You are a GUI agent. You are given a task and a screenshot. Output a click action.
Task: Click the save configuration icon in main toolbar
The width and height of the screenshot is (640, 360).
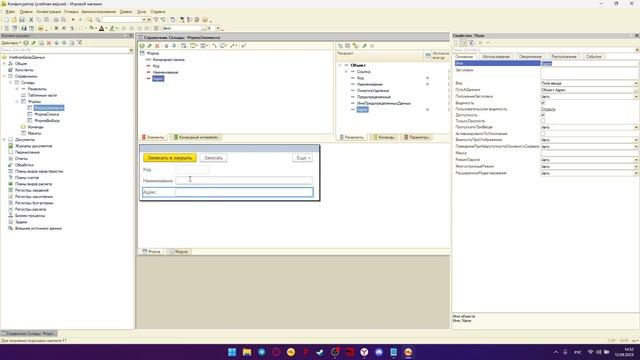tap(22, 20)
